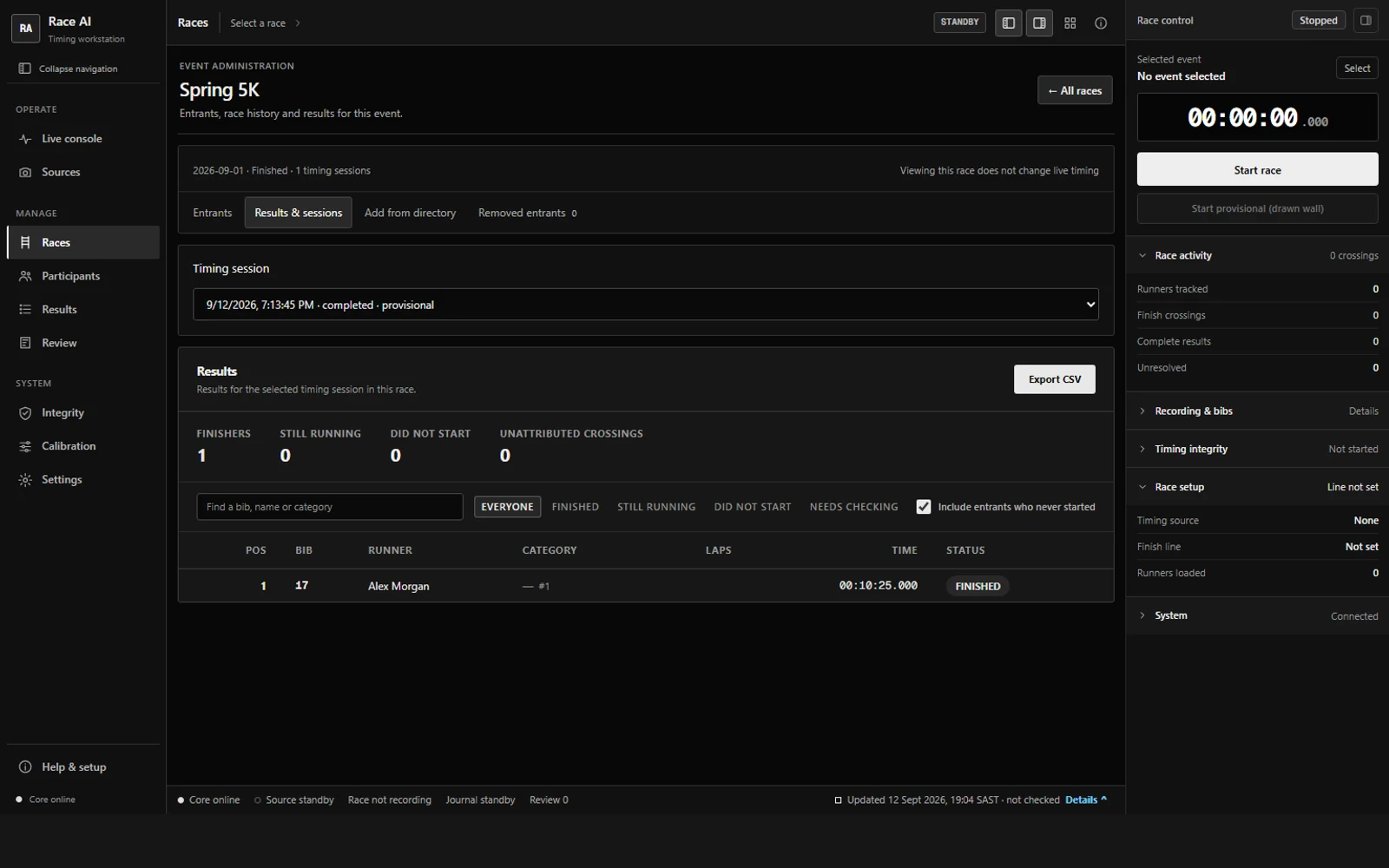Collapse the Race control panel icon
This screenshot has width=1389, height=868.
(x=1366, y=21)
